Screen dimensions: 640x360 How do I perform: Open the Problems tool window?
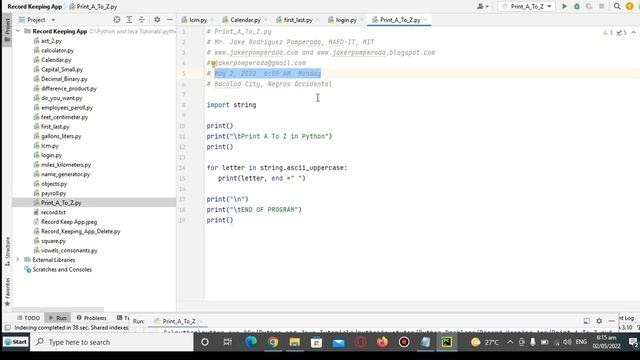point(91,318)
